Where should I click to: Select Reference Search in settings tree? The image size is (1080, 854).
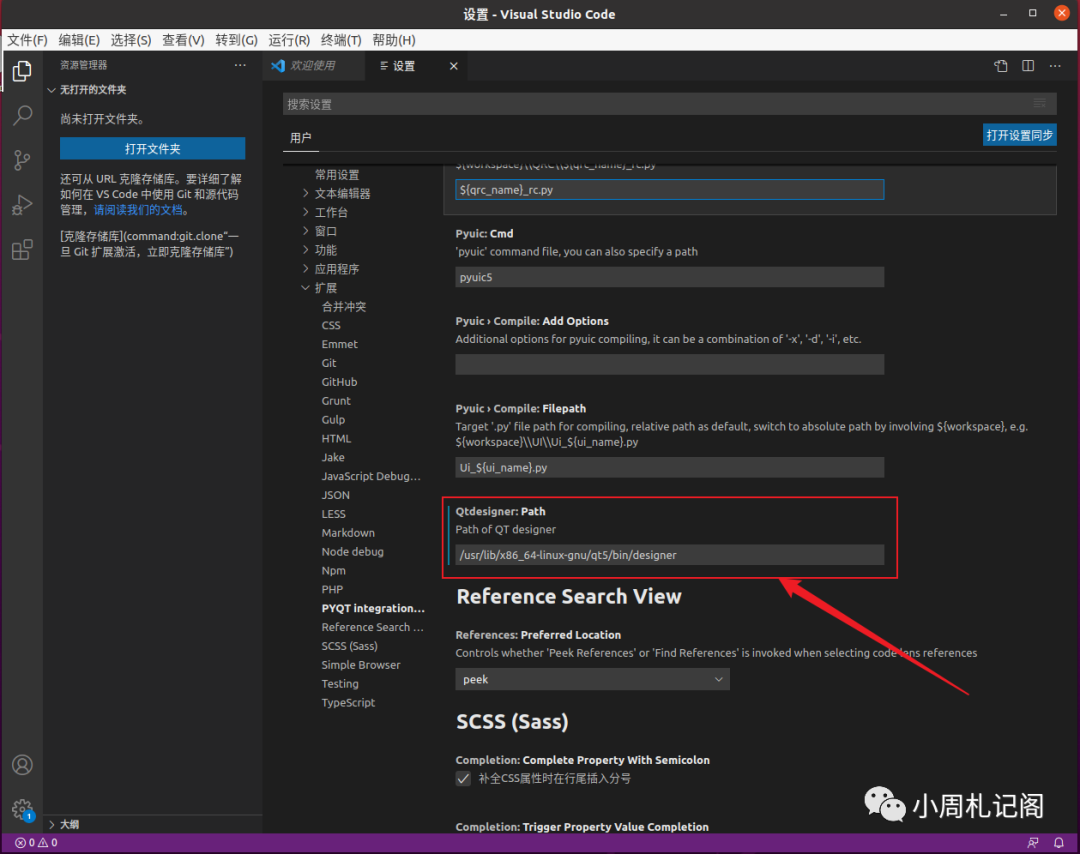(x=372, y=627)
